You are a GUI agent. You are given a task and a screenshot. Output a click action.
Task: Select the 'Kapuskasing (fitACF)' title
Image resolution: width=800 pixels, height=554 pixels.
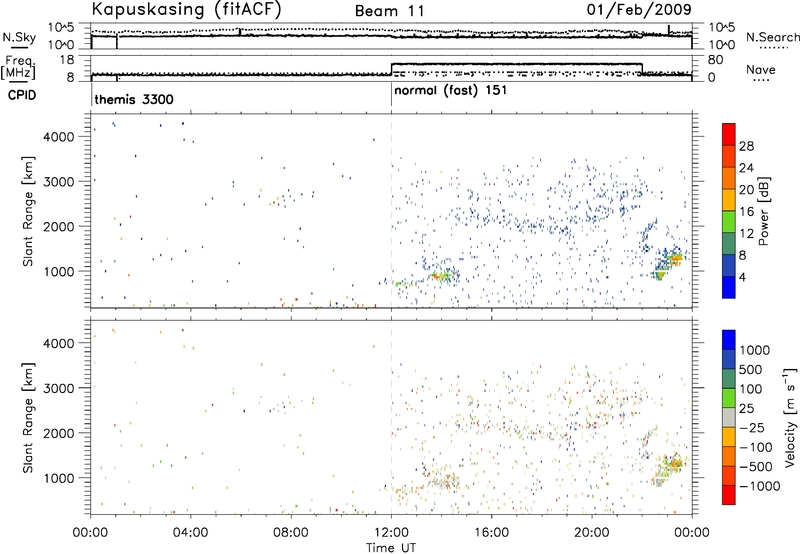pyautogui.click(x=186, y=10)
